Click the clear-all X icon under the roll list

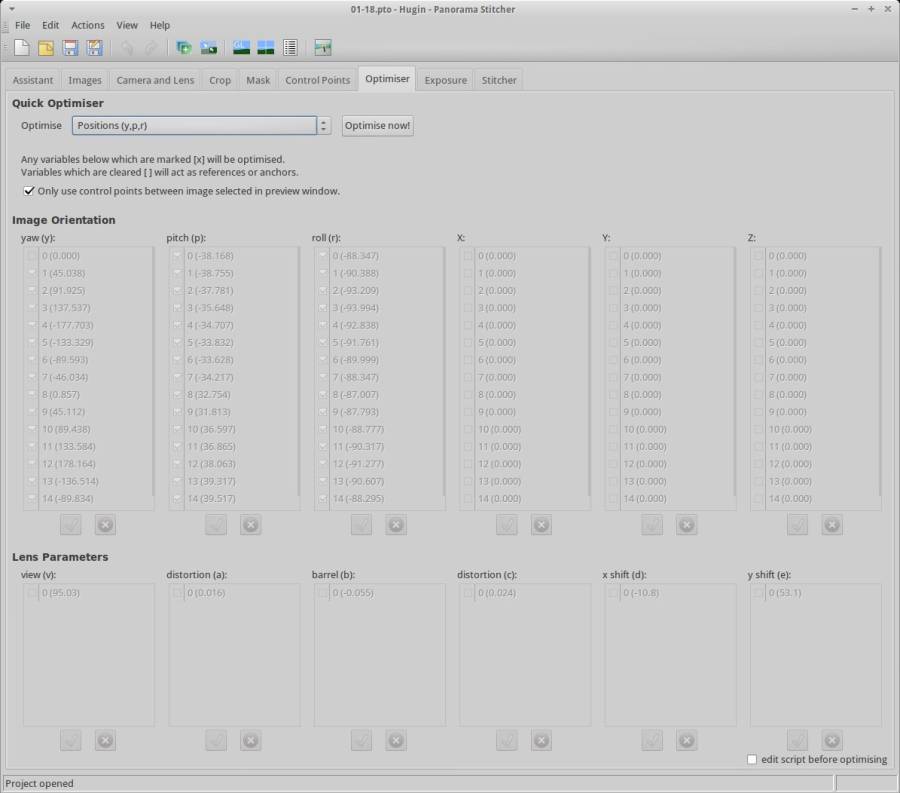pos(396,525)
